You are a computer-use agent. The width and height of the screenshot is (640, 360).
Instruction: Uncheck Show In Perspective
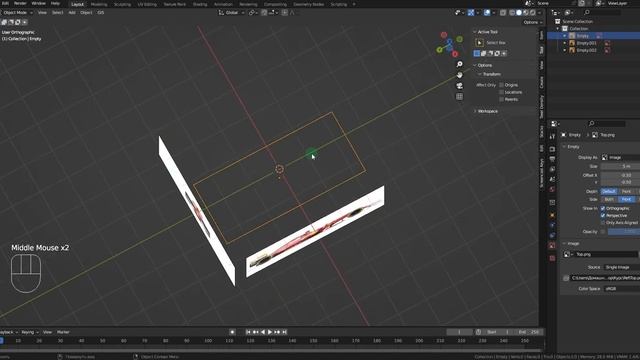click(603, 216)
